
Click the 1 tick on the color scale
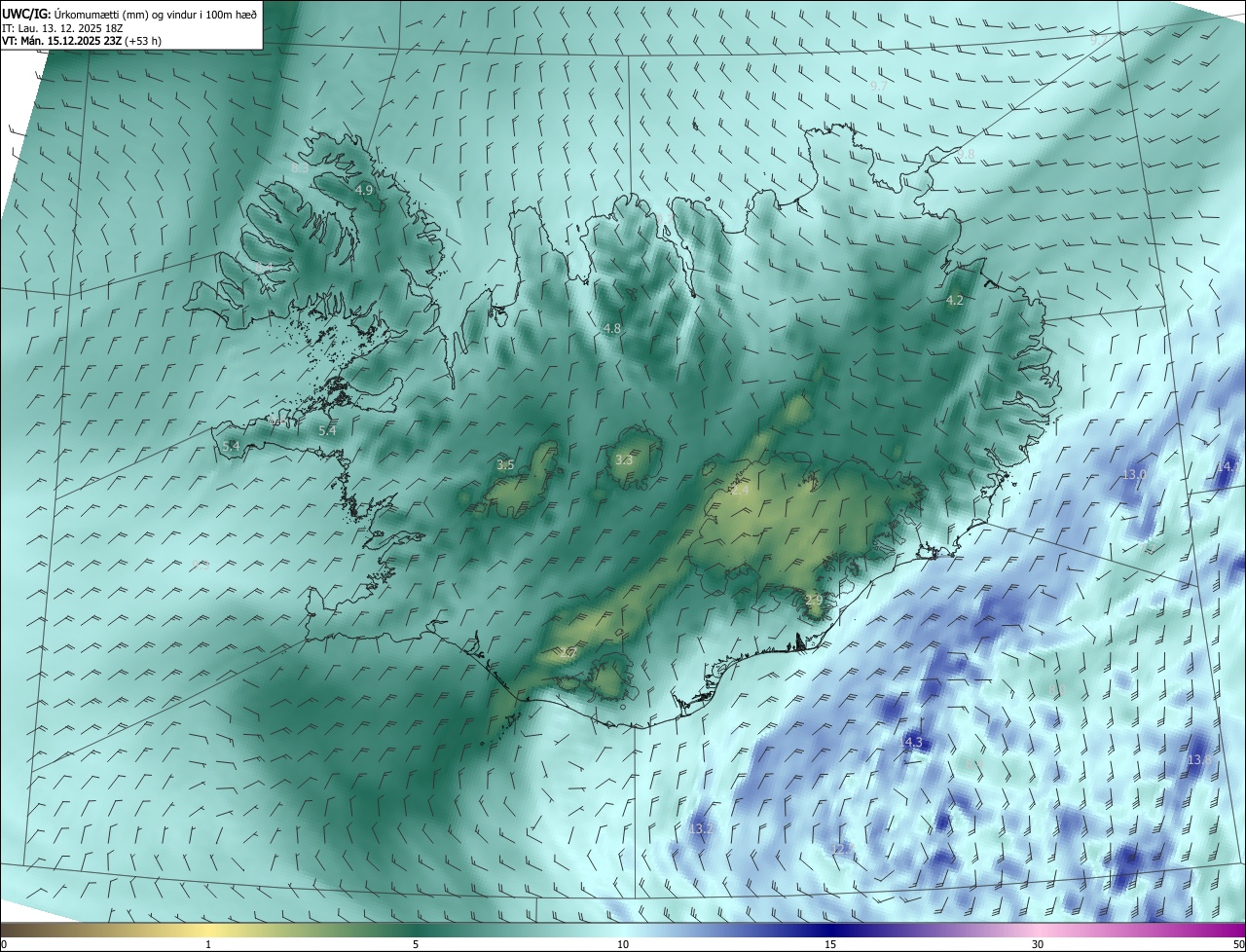(x=208, y=944)
